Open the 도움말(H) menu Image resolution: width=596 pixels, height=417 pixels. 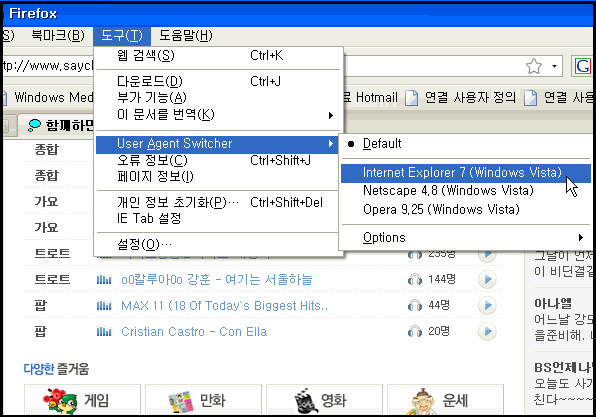(x=185, y=36)
